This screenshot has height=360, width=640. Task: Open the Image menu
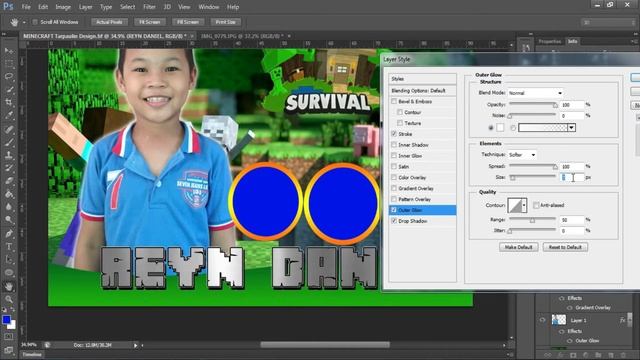click(x=63, y=7)
